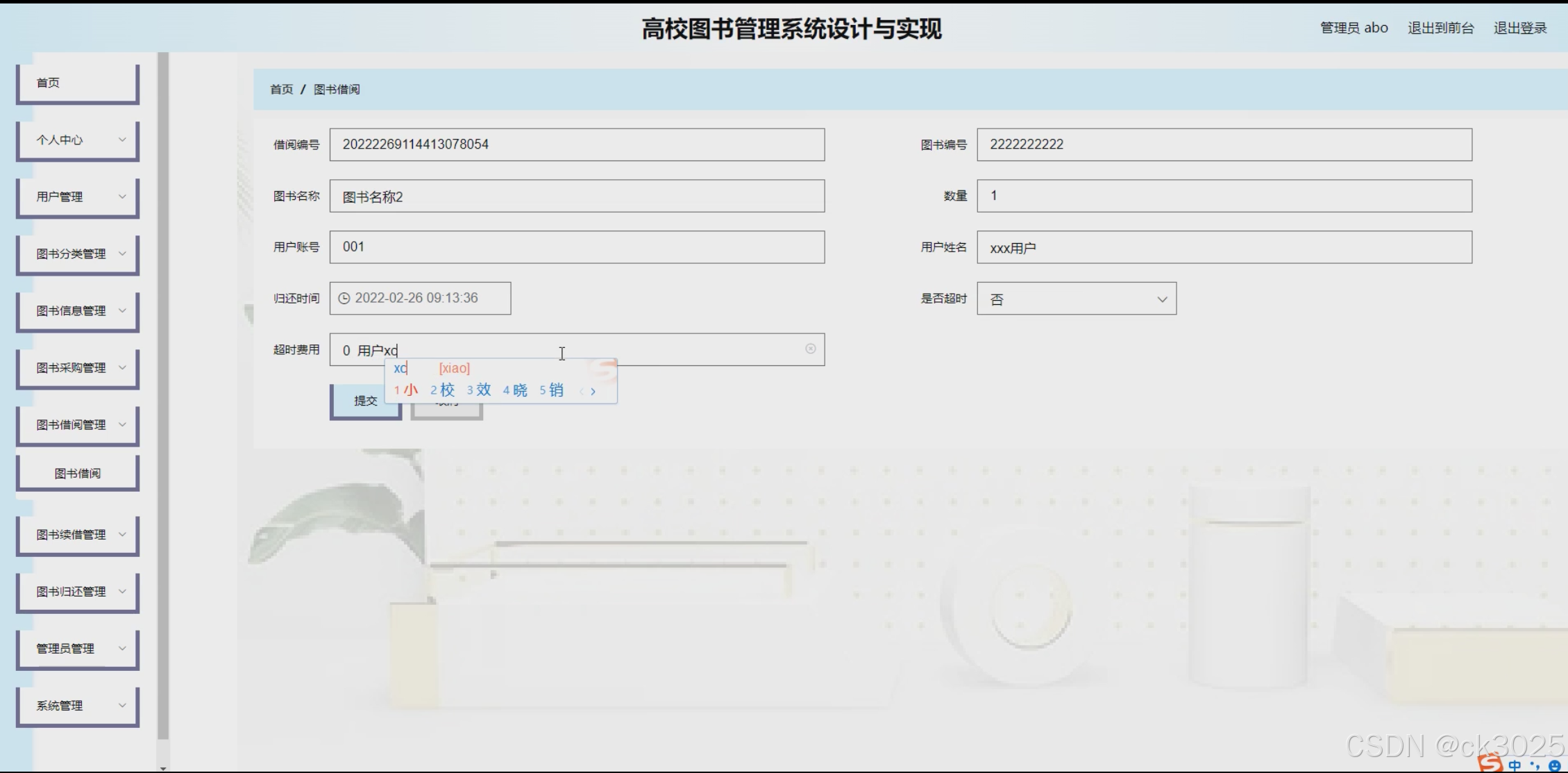Open the emoji smiley icon in Sogou toolbar

1556,766
